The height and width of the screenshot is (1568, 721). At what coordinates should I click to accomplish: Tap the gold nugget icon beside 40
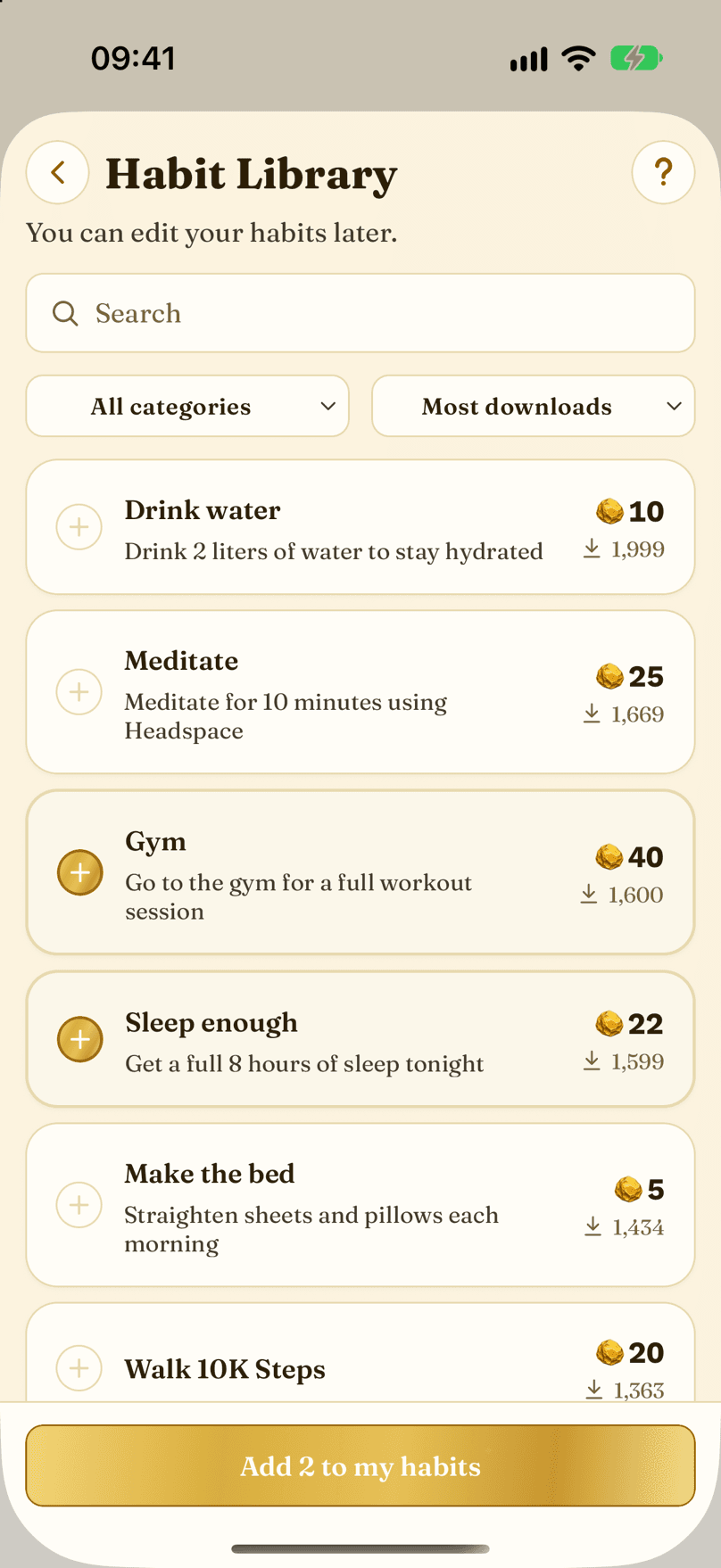tap(609, 856)
